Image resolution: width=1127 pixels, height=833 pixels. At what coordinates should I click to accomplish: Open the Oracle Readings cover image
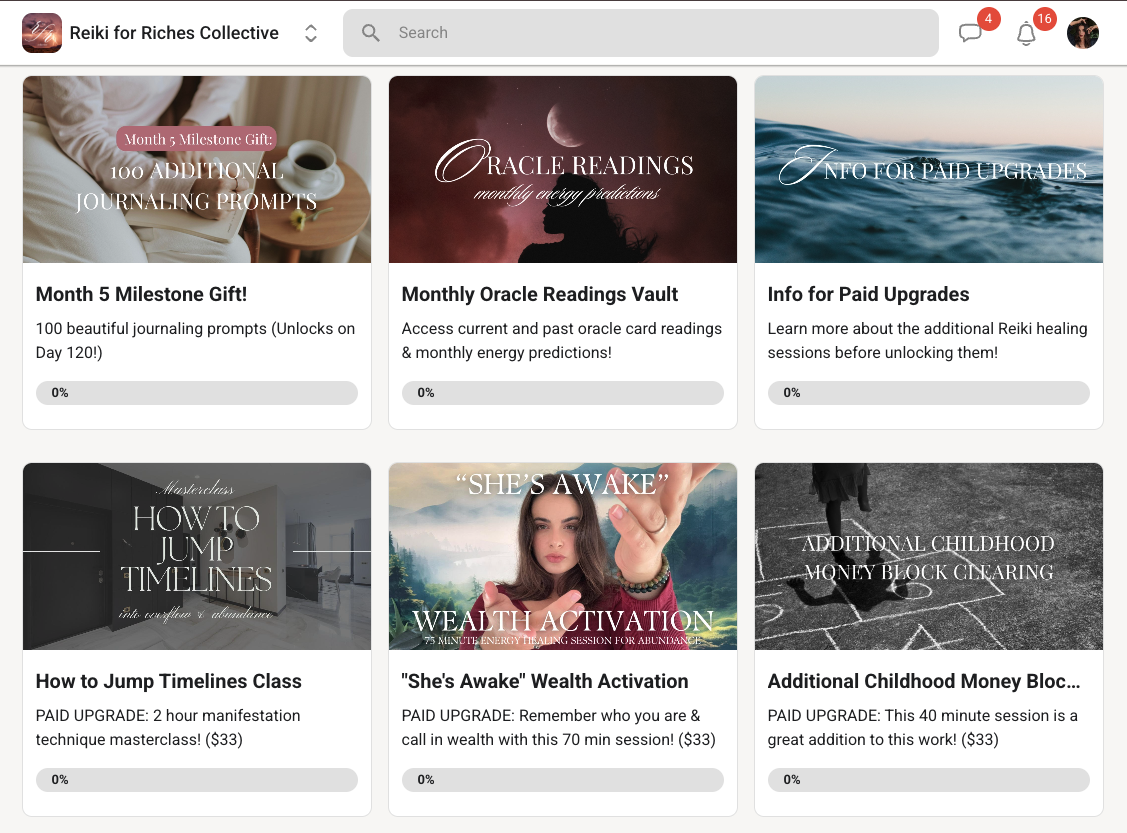tap(563, 170)
